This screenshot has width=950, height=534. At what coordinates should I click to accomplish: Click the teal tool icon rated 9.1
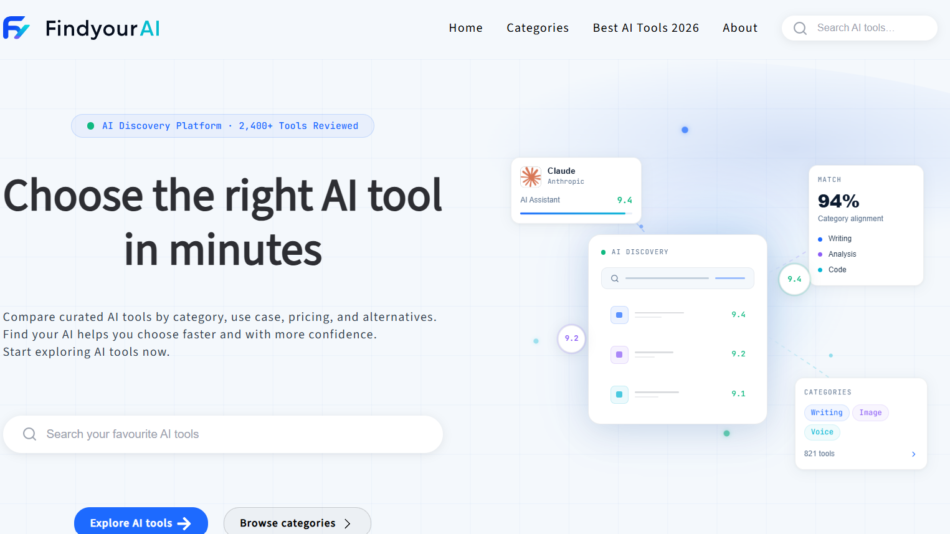click(619, 395)
